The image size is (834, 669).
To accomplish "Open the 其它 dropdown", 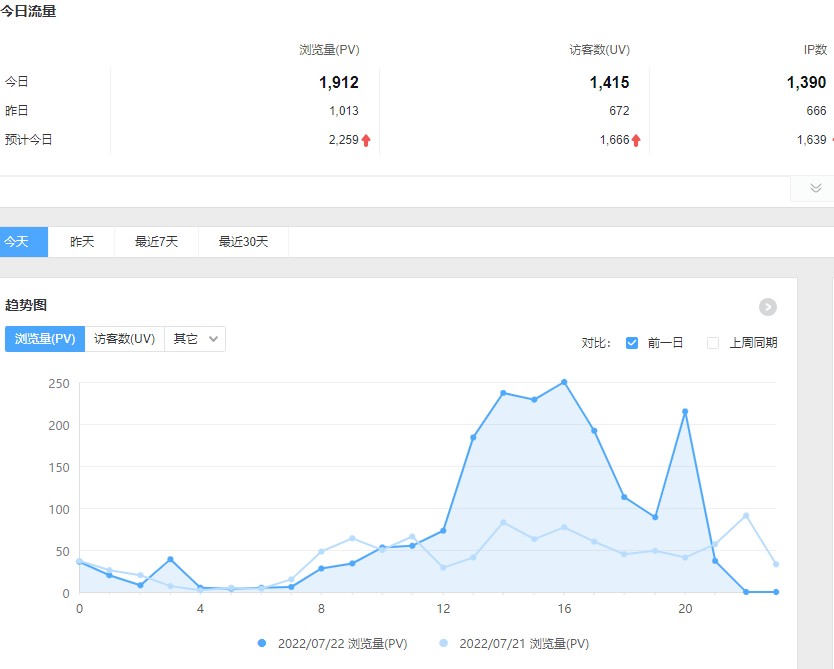I will click(x=195, y=339).
